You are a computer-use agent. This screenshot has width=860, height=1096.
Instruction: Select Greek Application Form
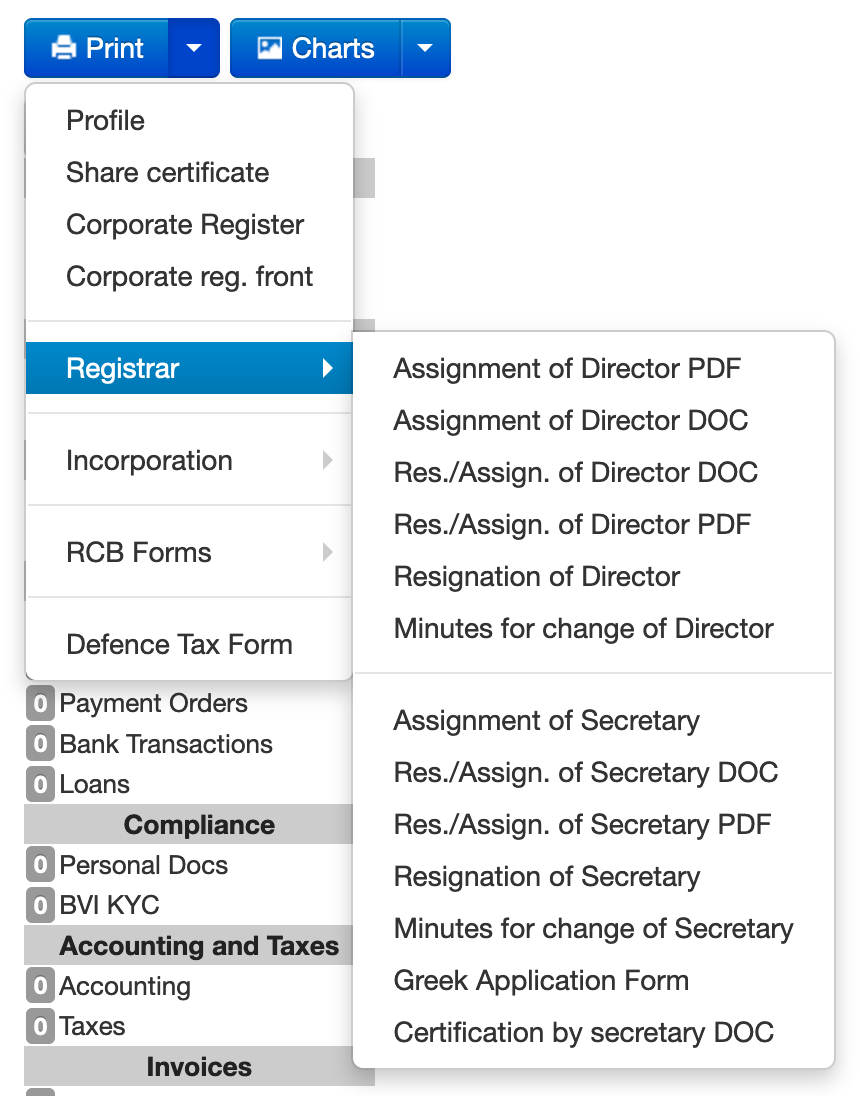tap(541, 981)
